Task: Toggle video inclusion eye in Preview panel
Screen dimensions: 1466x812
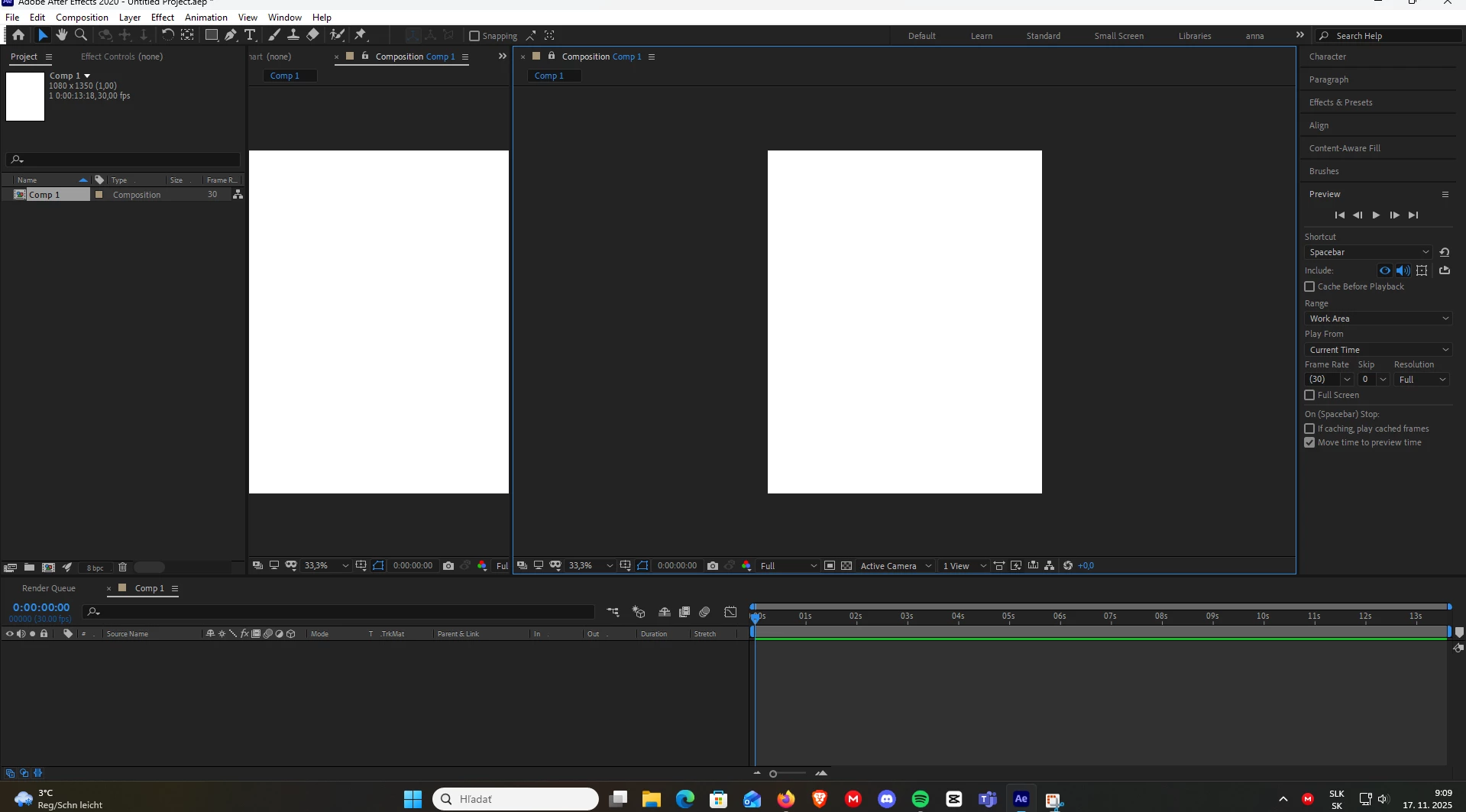Action: [1385, 270]
